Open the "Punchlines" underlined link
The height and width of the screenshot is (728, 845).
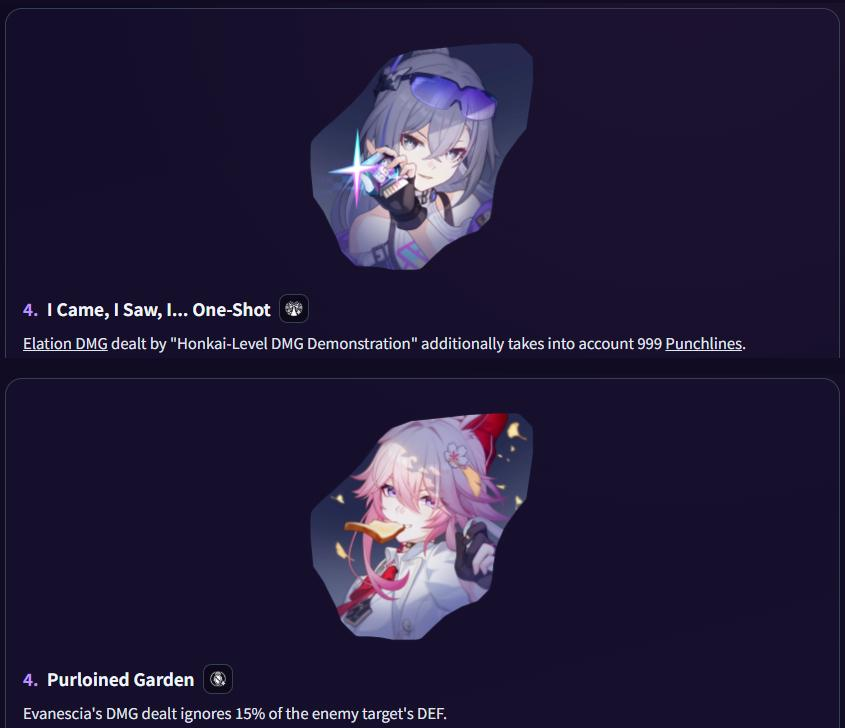[x=704, y=344]
